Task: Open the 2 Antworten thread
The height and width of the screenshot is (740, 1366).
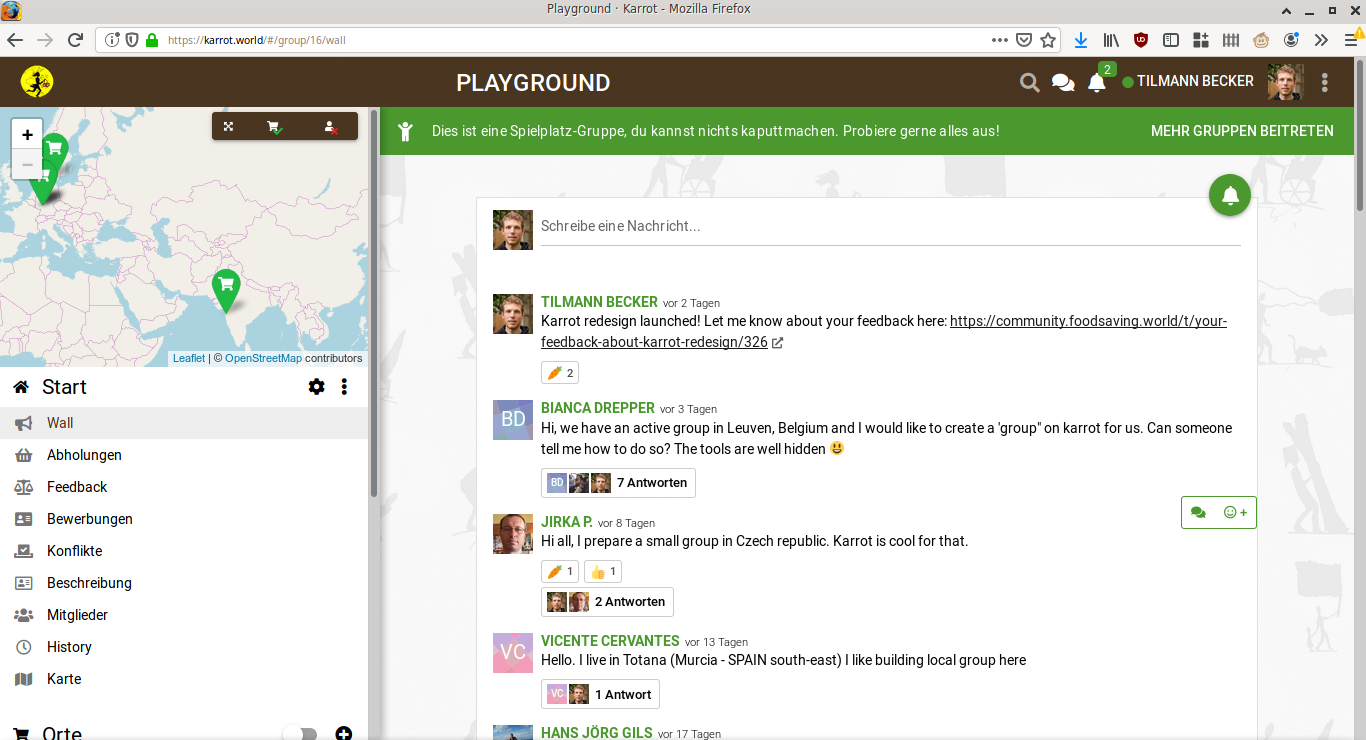Action: point(607,602)
